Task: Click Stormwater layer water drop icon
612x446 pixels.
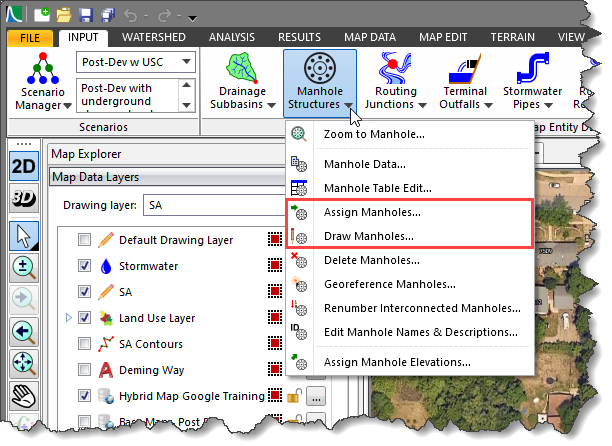Action: pyautogui.click(x=106, y=266)
